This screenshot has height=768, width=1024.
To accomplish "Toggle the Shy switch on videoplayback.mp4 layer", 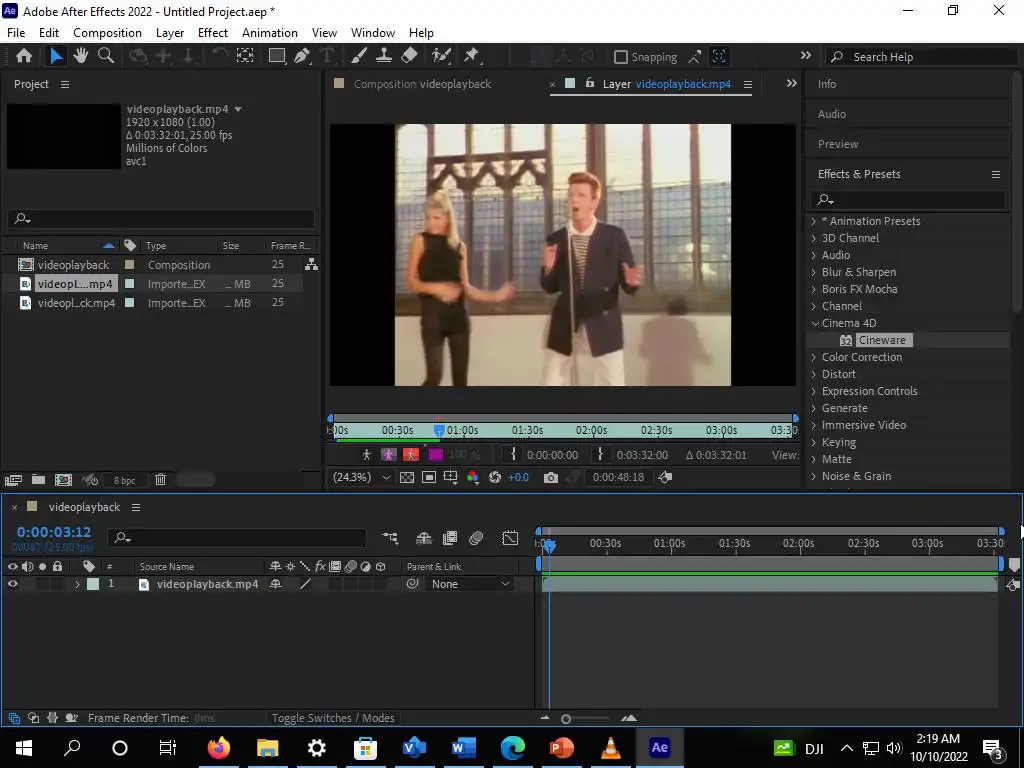I will [x=276, y=584].
